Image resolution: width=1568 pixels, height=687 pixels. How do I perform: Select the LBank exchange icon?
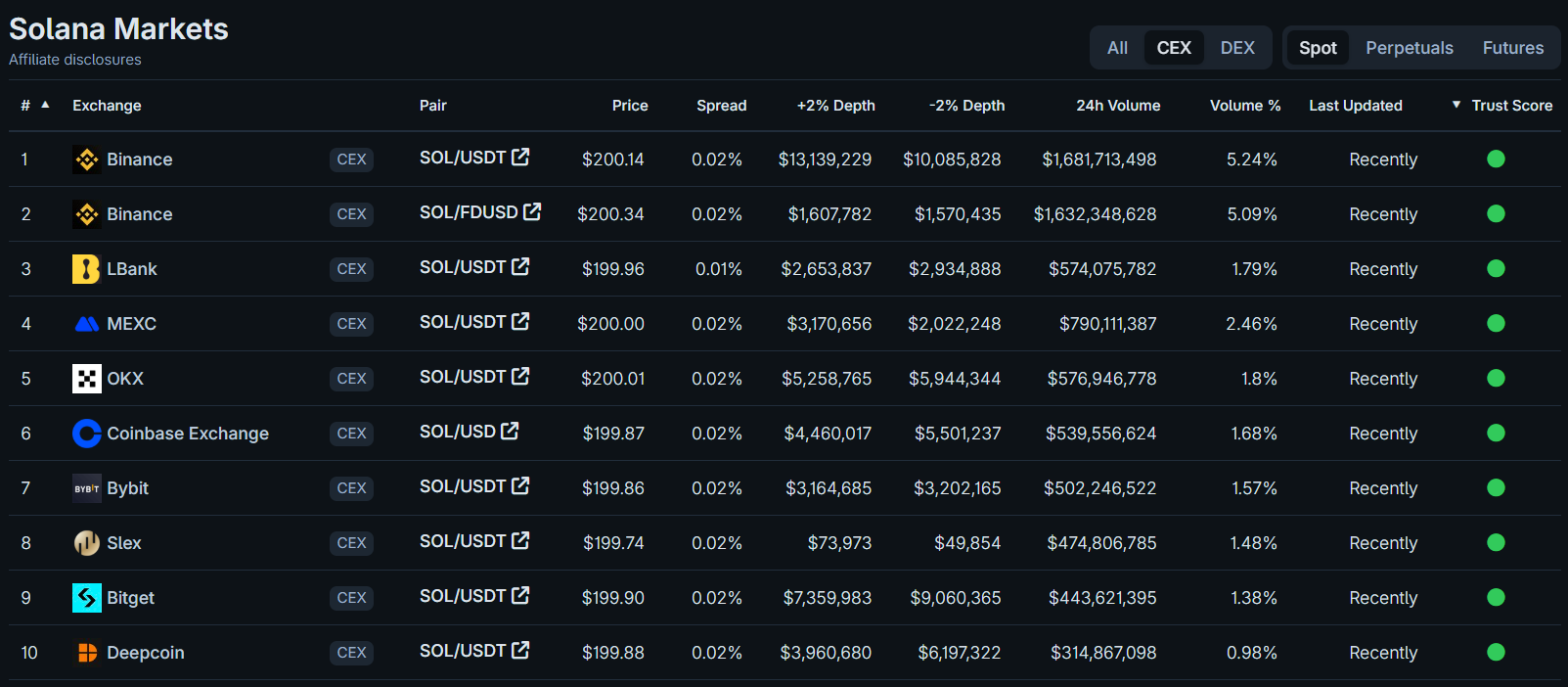coord(85,268)
